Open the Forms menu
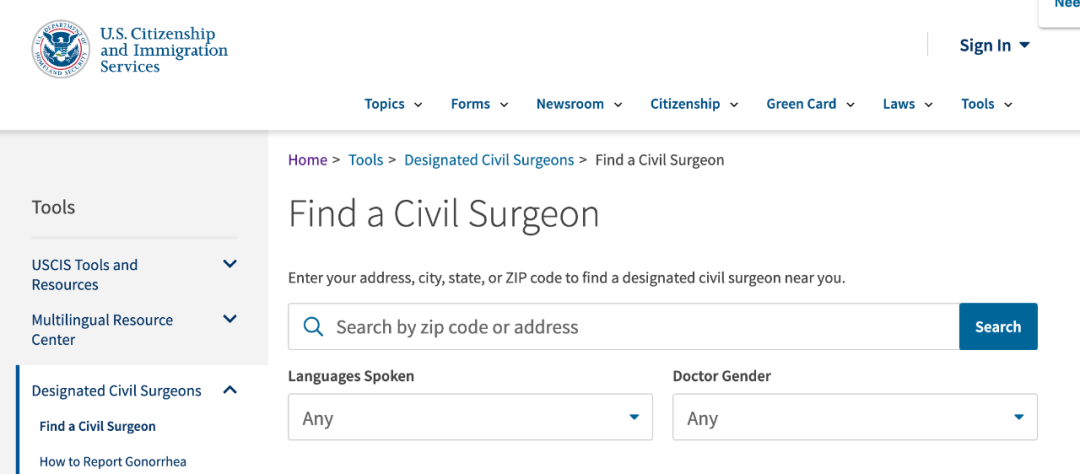Screen dimensions: 1080x474 pos(479,104)
